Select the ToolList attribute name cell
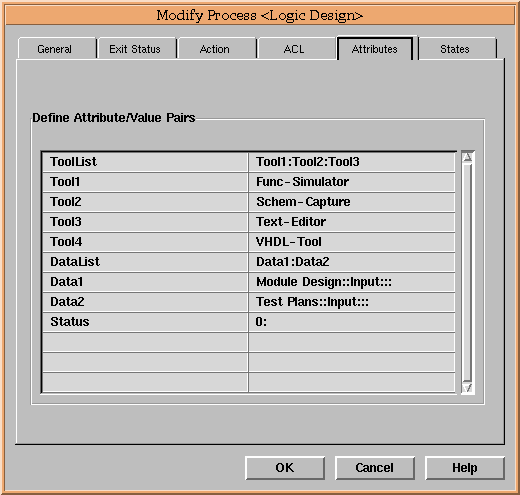The image size is (520, 495). (145, 162)
